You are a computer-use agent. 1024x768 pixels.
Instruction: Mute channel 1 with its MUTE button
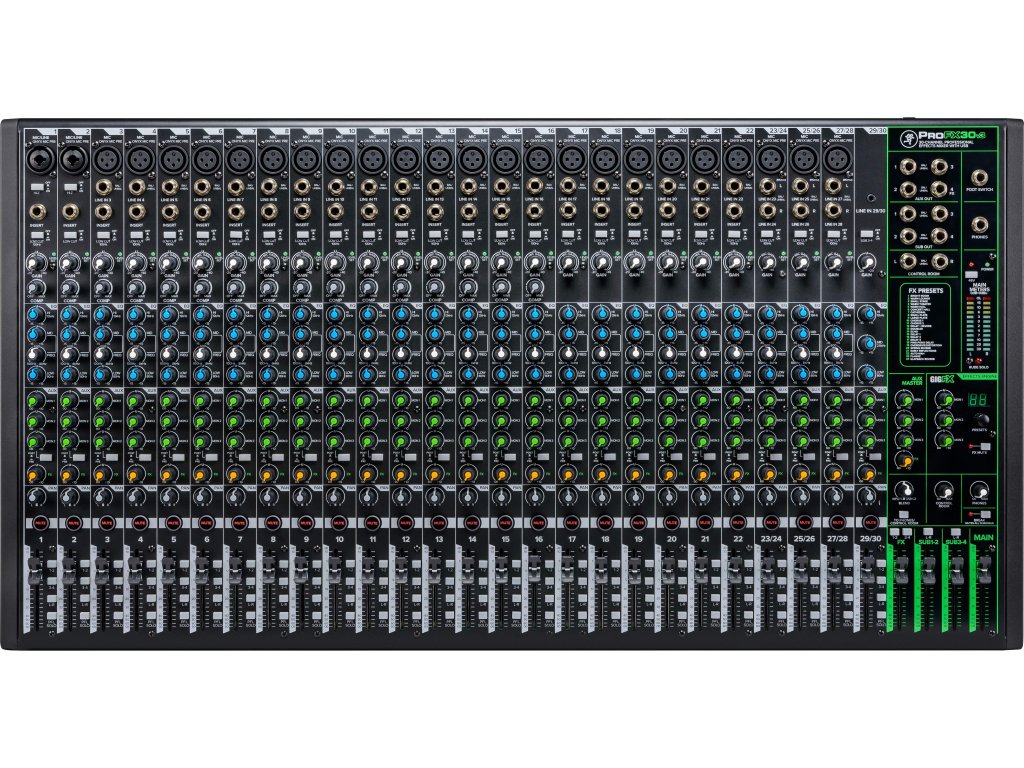pyautogui.click(x=40, y=523)
